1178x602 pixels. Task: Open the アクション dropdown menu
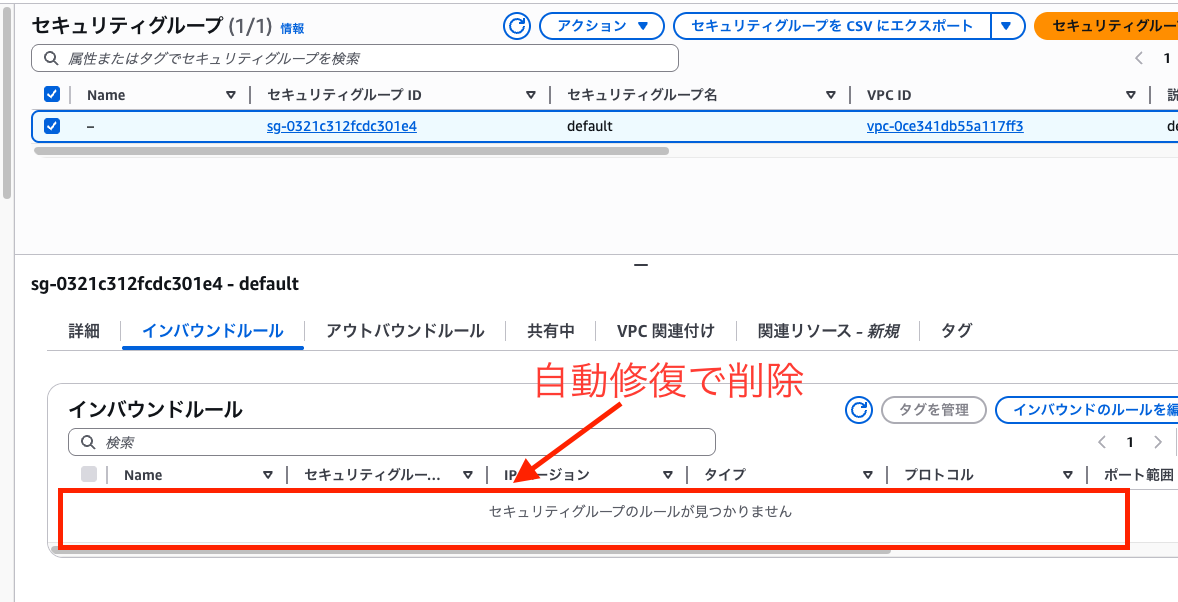602,25
